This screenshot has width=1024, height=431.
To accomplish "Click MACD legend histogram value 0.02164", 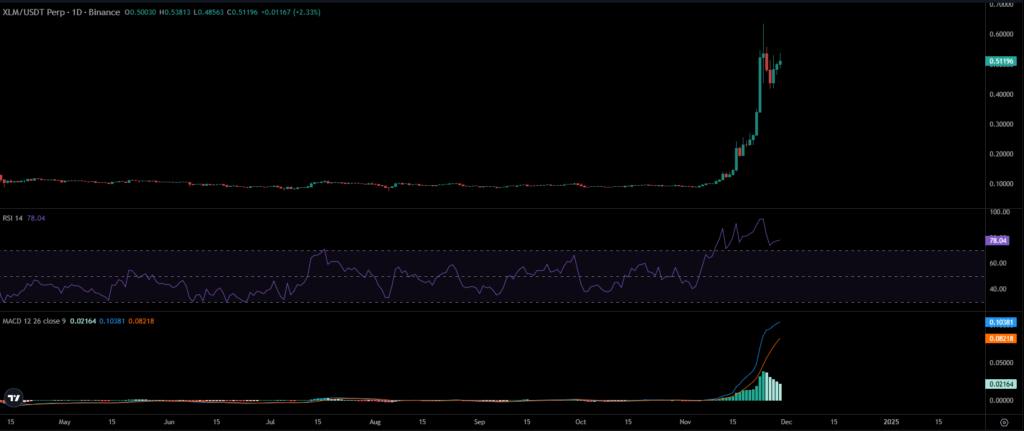I will pos(83,321).
